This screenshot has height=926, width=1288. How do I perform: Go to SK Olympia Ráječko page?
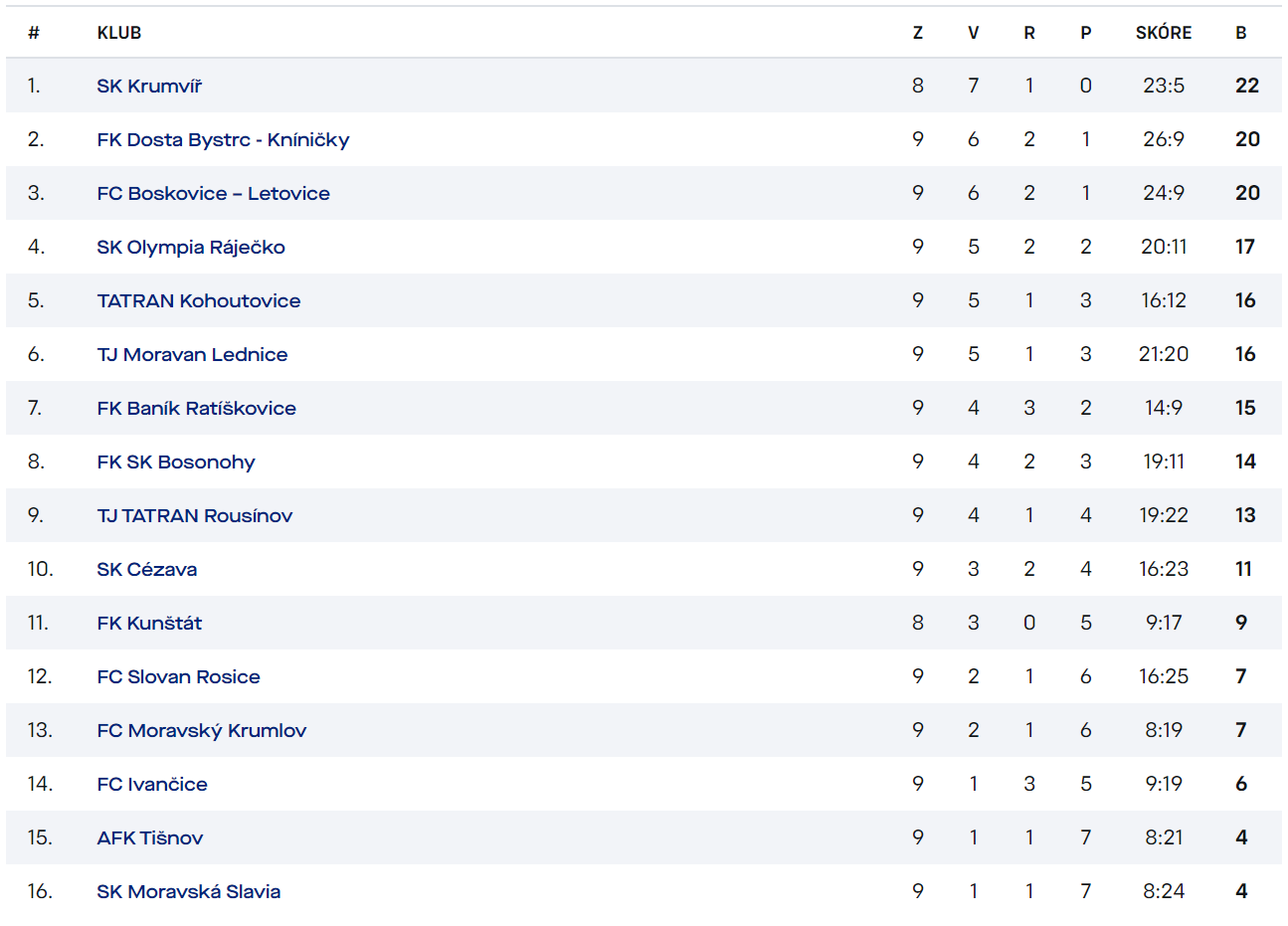pos(191,247)
